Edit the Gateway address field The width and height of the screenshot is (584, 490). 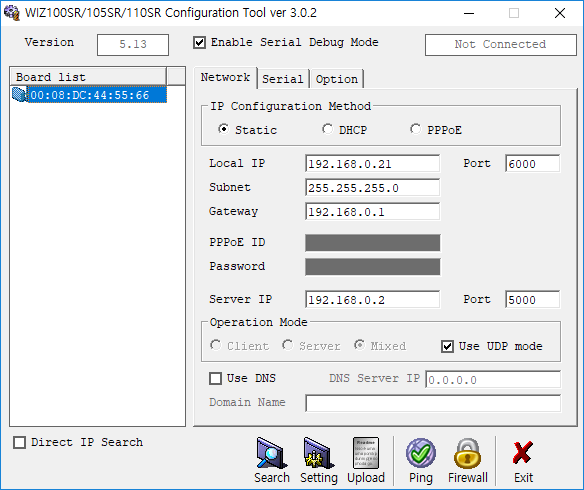(372, 212)
